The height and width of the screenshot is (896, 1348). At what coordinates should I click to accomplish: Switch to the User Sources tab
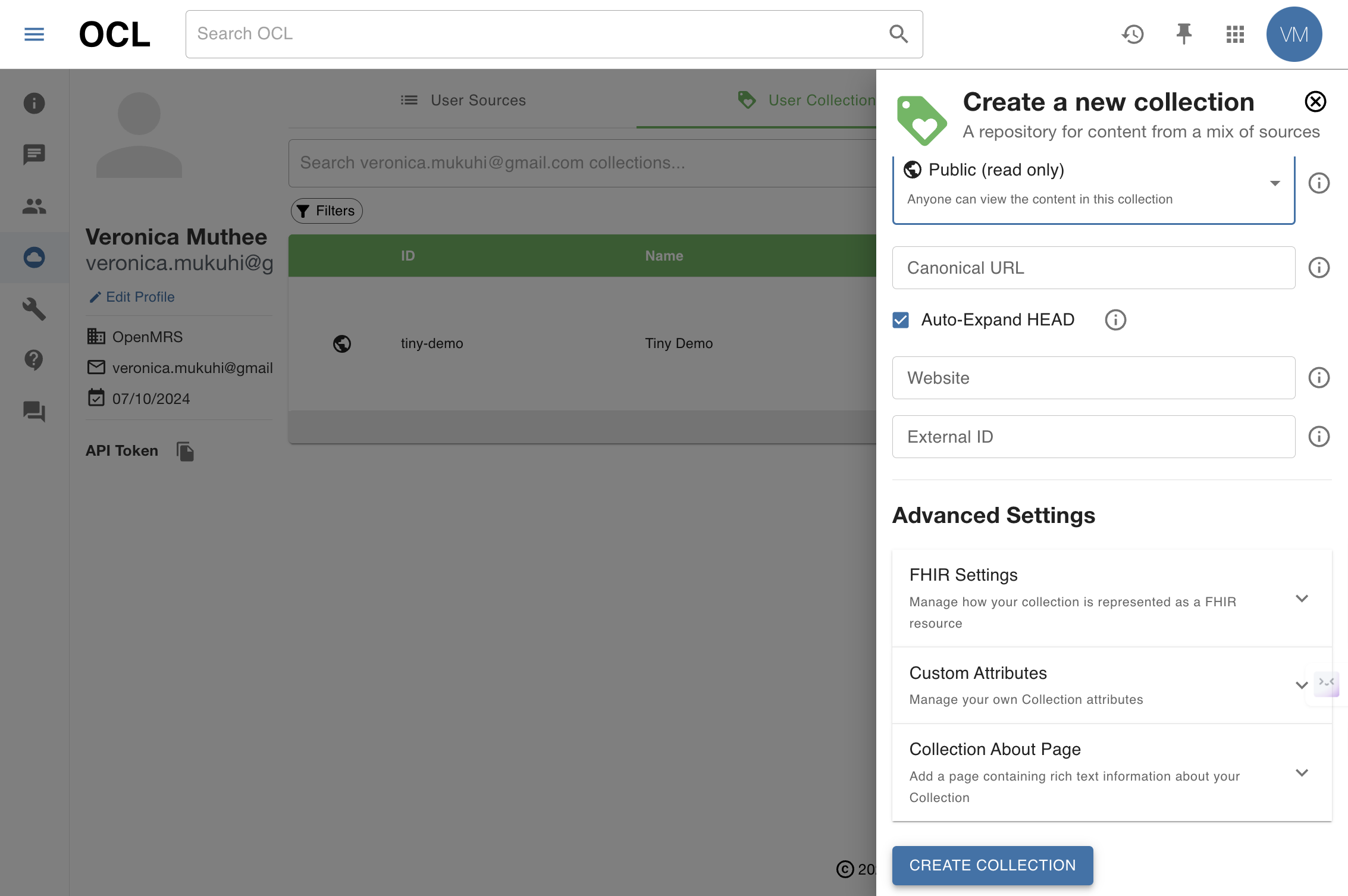pyautogui.click(x=463, y=100)
